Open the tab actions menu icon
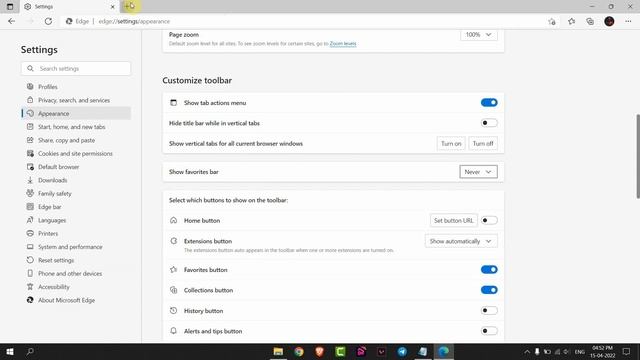Screen dimensions: 640x360 click(10, 7)
